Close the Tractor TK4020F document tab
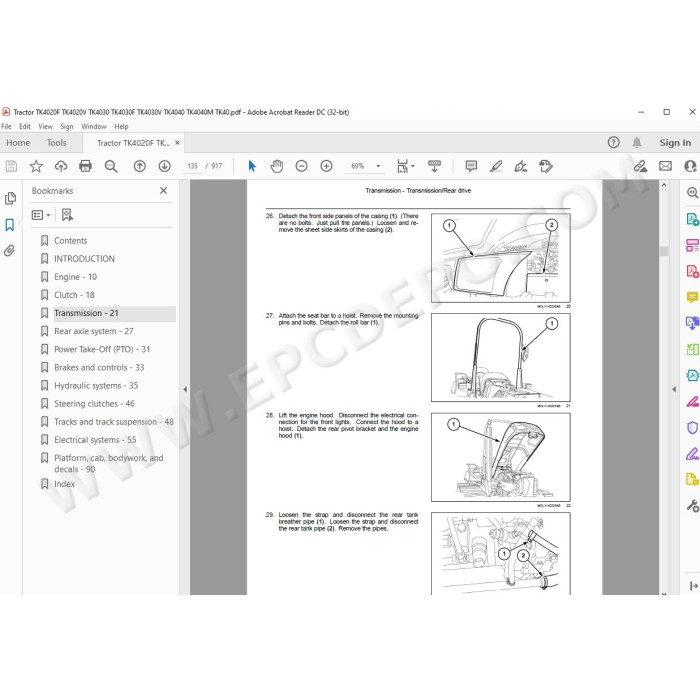The image size is (700, 700). pos(177,143)
